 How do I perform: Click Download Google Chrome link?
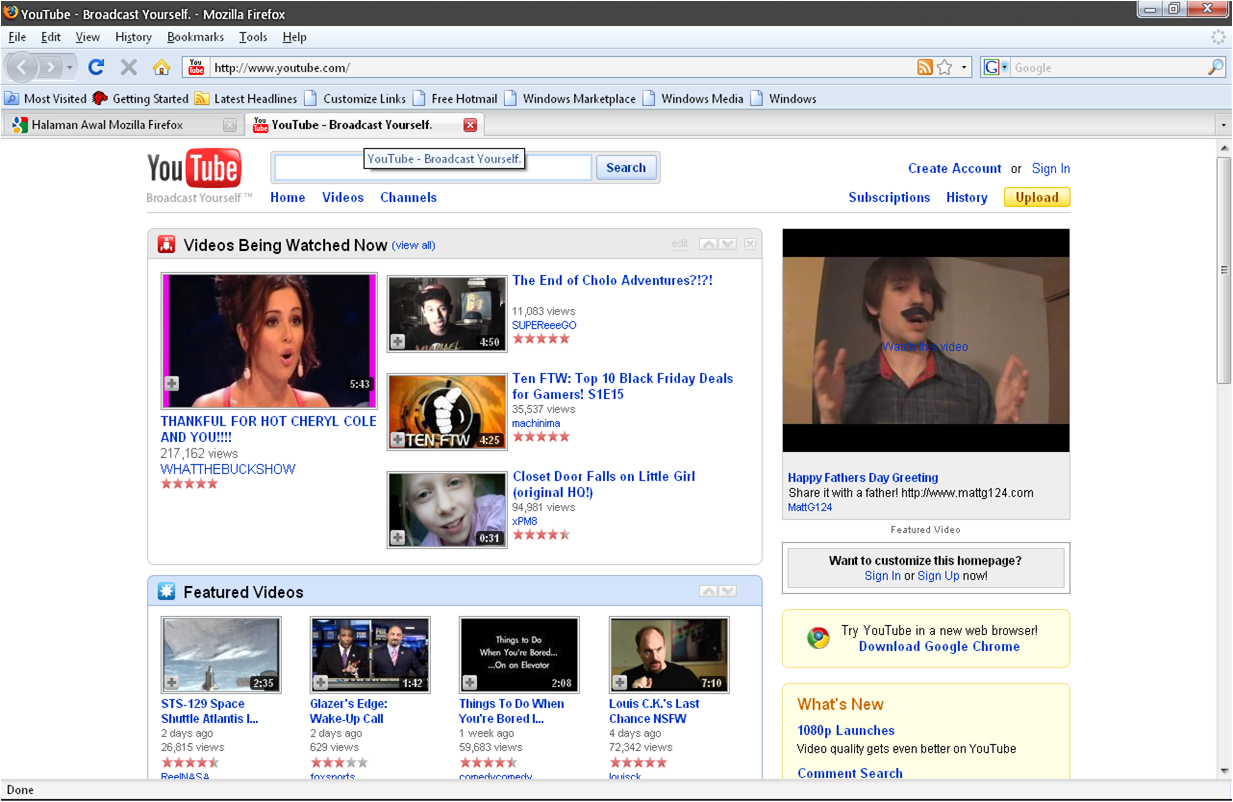pyautogui.click(x=939, y=646)
